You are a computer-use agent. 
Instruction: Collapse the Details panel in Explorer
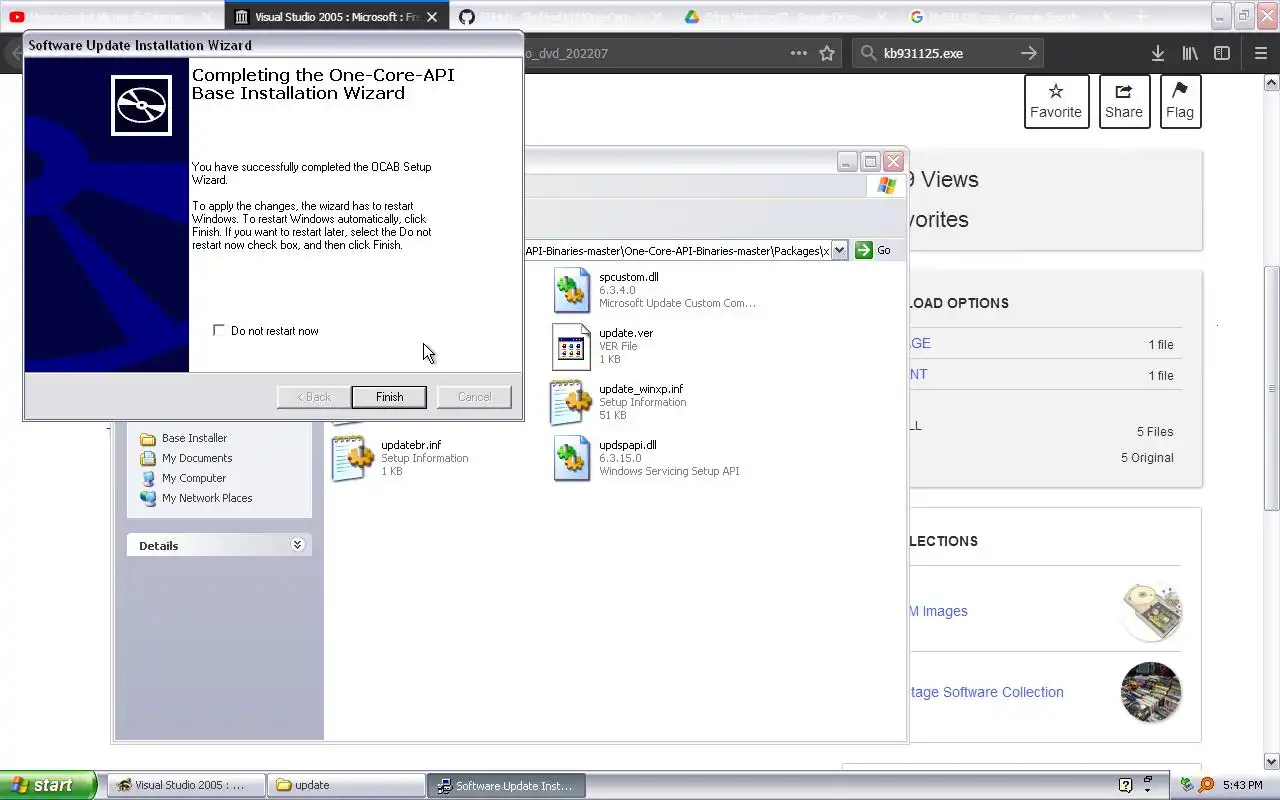pyautogui.click(x=297, y=545)
